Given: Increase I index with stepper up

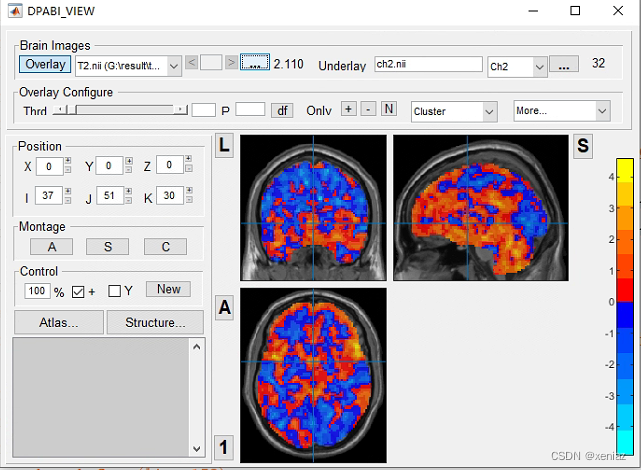Looking at the screenshot, I should click(68, 191).
